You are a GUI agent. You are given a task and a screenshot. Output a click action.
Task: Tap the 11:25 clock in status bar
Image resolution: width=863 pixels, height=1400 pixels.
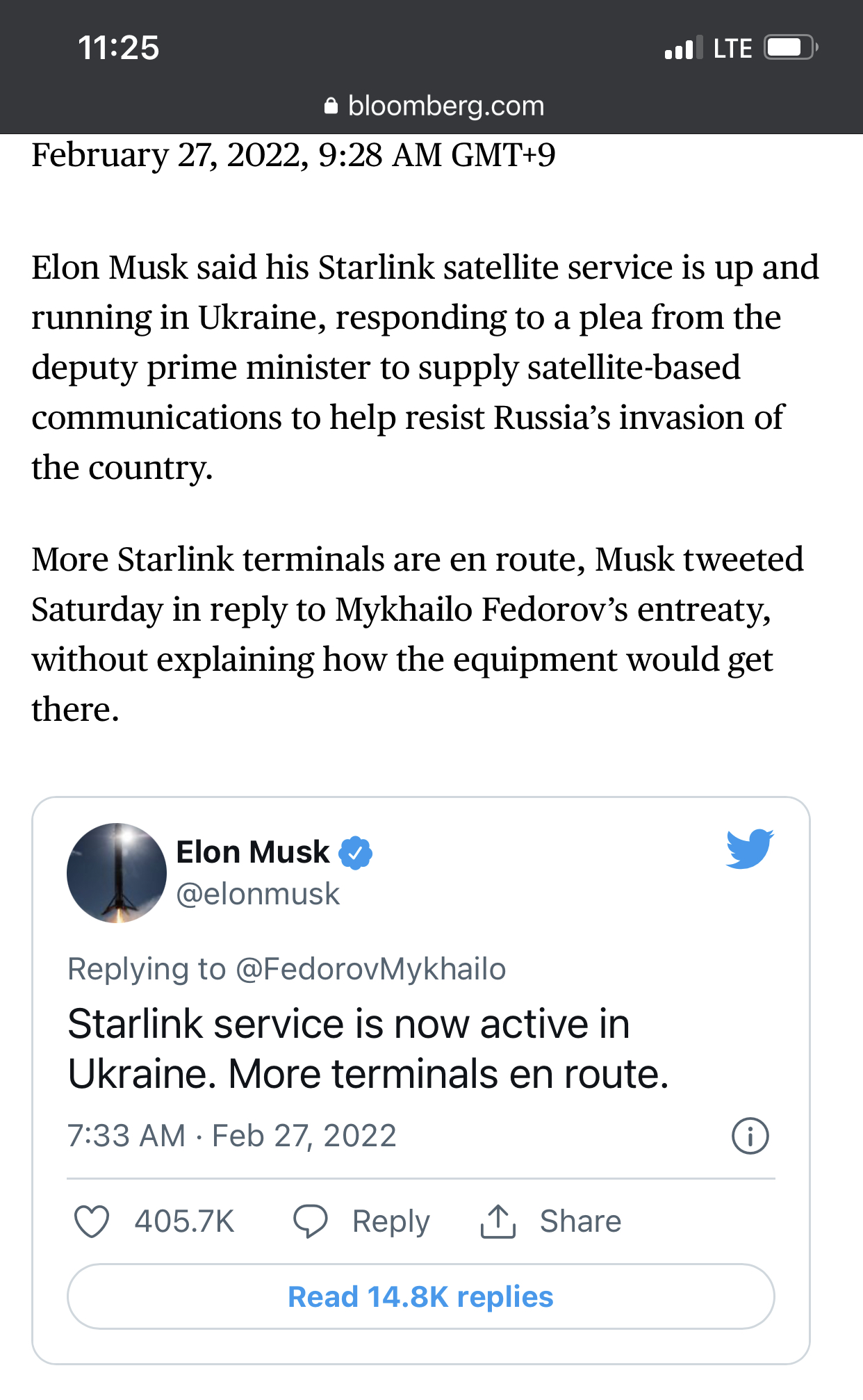(118, 48)
